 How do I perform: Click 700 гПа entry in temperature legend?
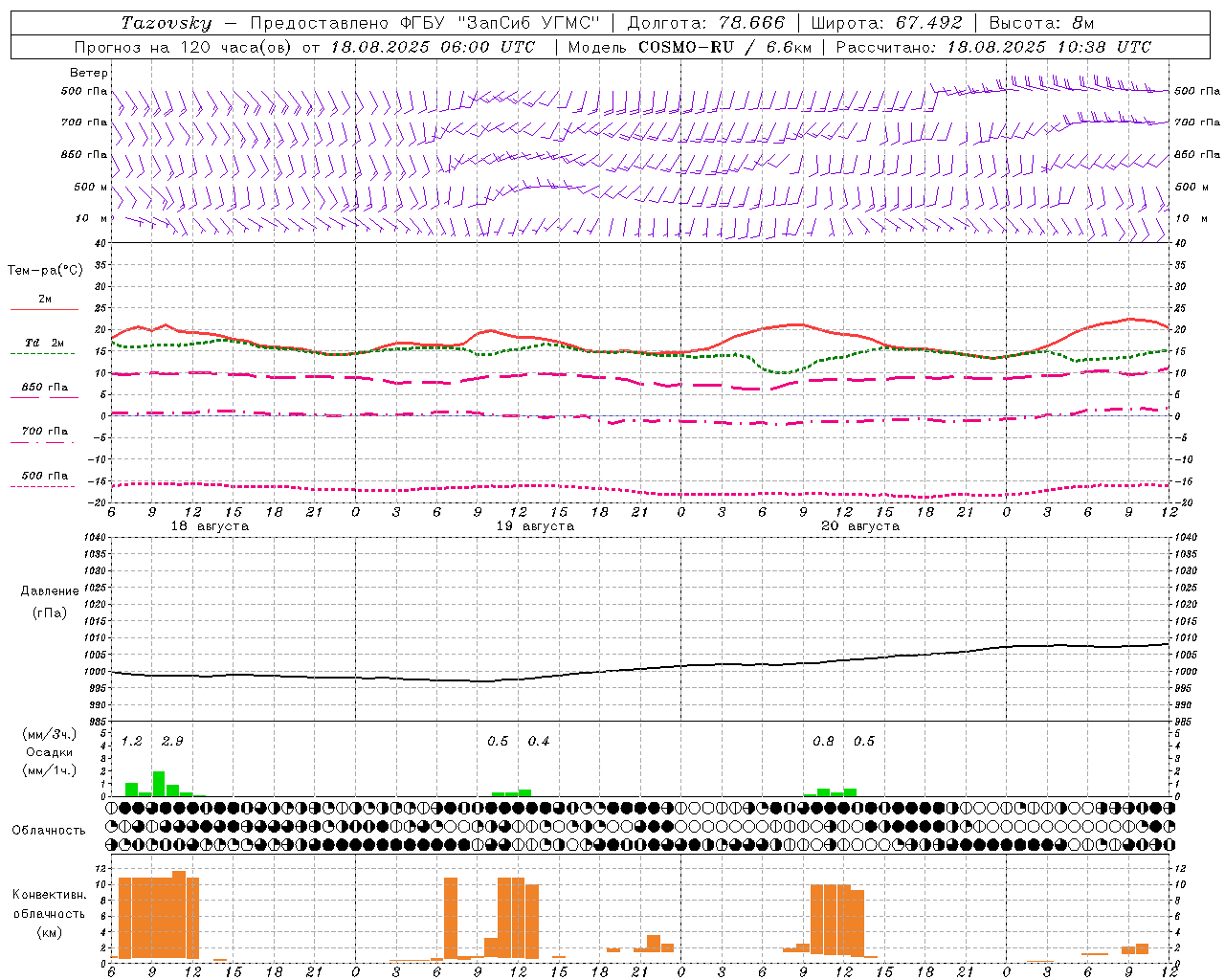[45, 432]
